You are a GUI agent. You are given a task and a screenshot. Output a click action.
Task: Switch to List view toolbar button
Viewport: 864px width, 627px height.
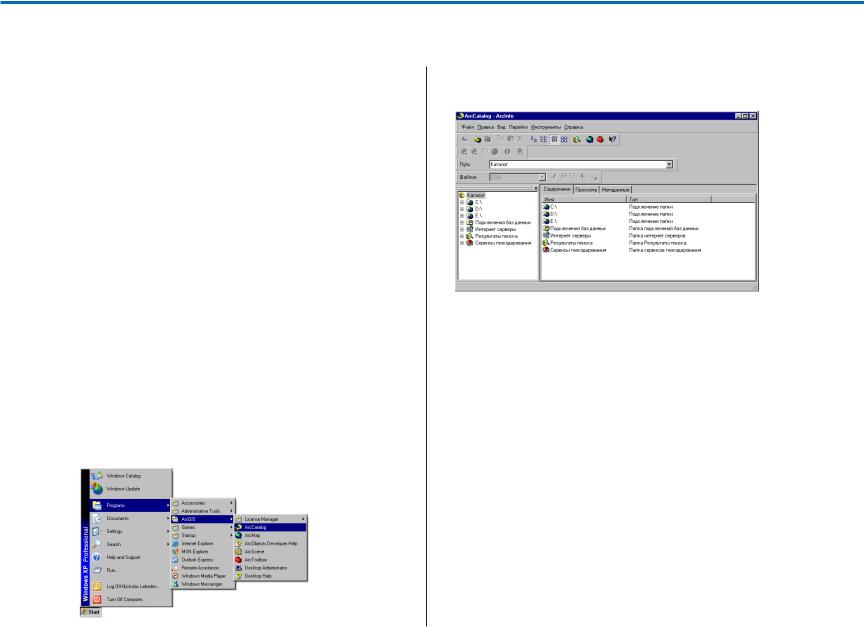[543, 139]
